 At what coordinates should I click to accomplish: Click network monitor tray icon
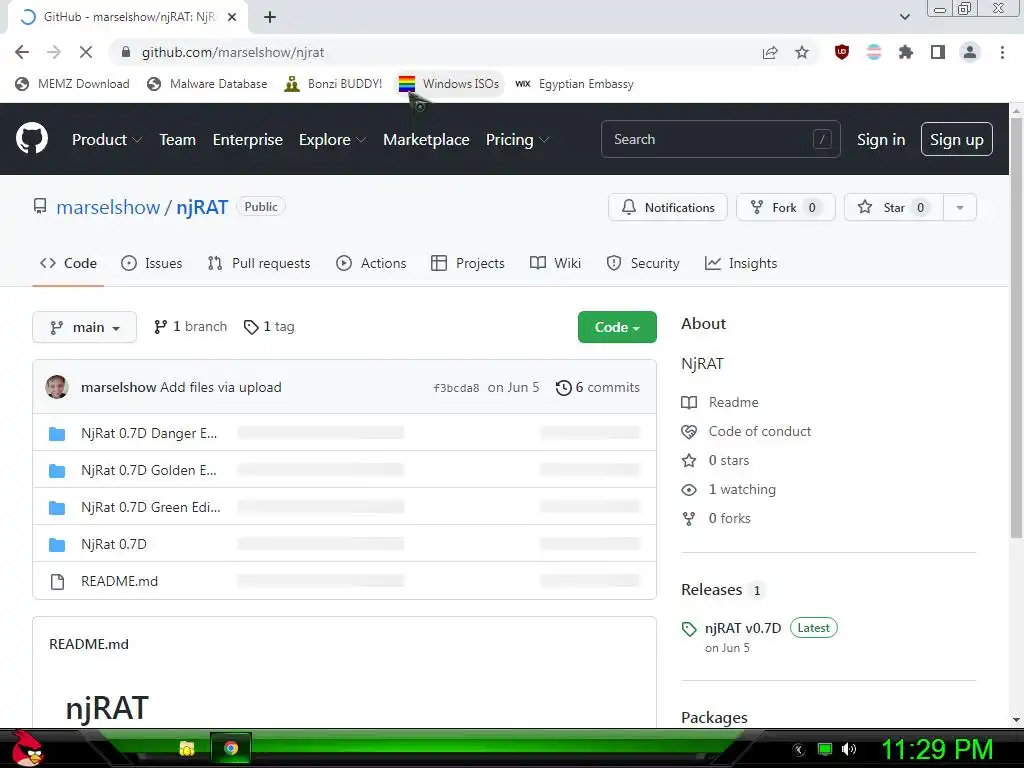[825, 749]
